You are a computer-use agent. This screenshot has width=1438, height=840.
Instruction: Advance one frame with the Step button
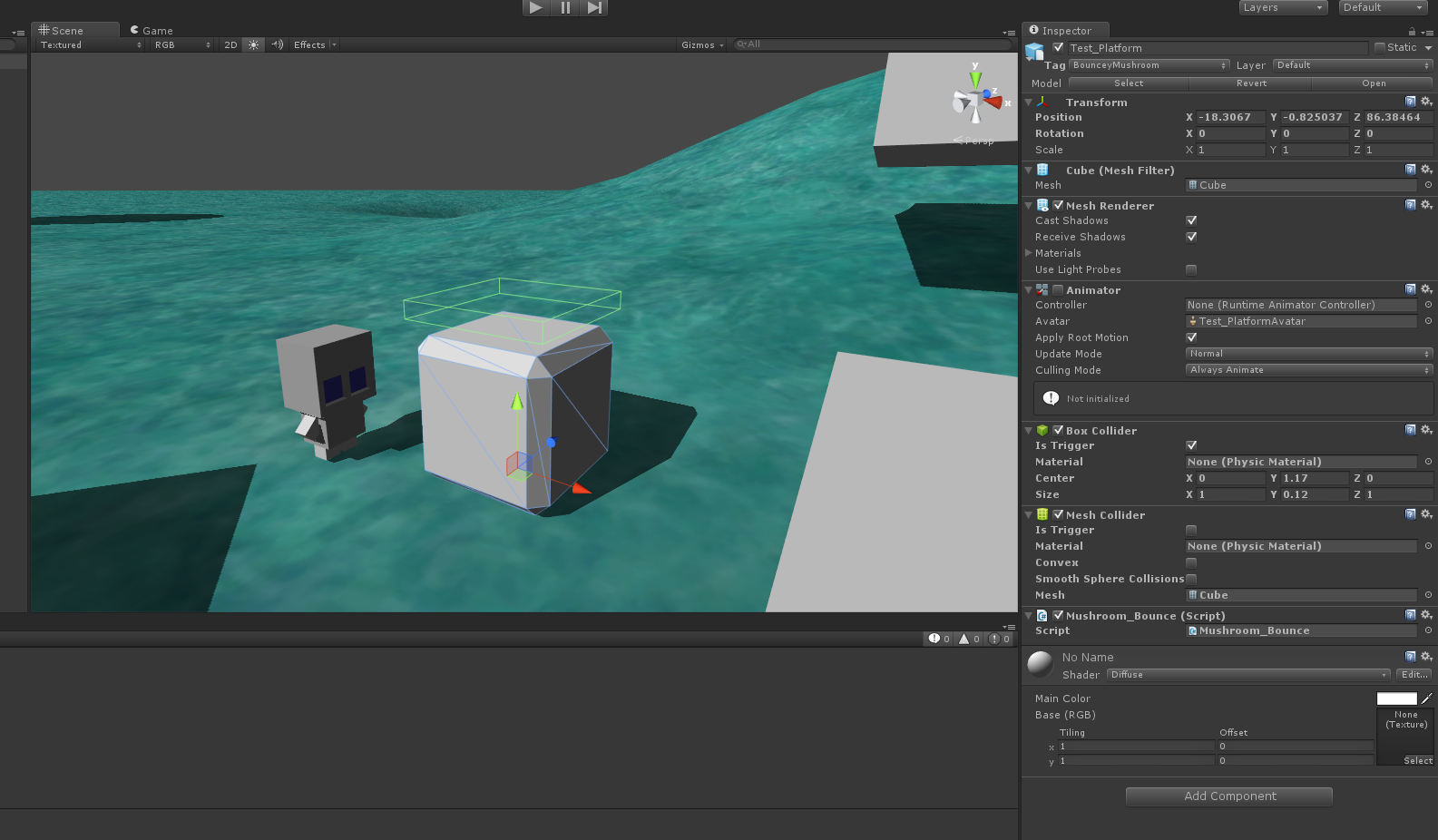pyautogui.click(x=593, y=7)
